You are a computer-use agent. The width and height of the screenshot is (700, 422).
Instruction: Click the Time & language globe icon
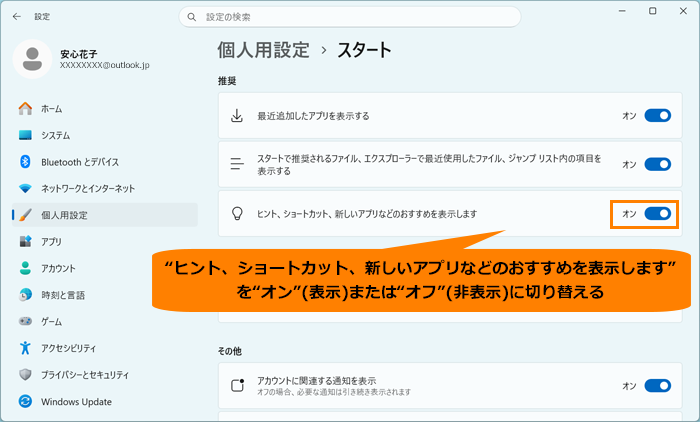(x=25, y=295)
